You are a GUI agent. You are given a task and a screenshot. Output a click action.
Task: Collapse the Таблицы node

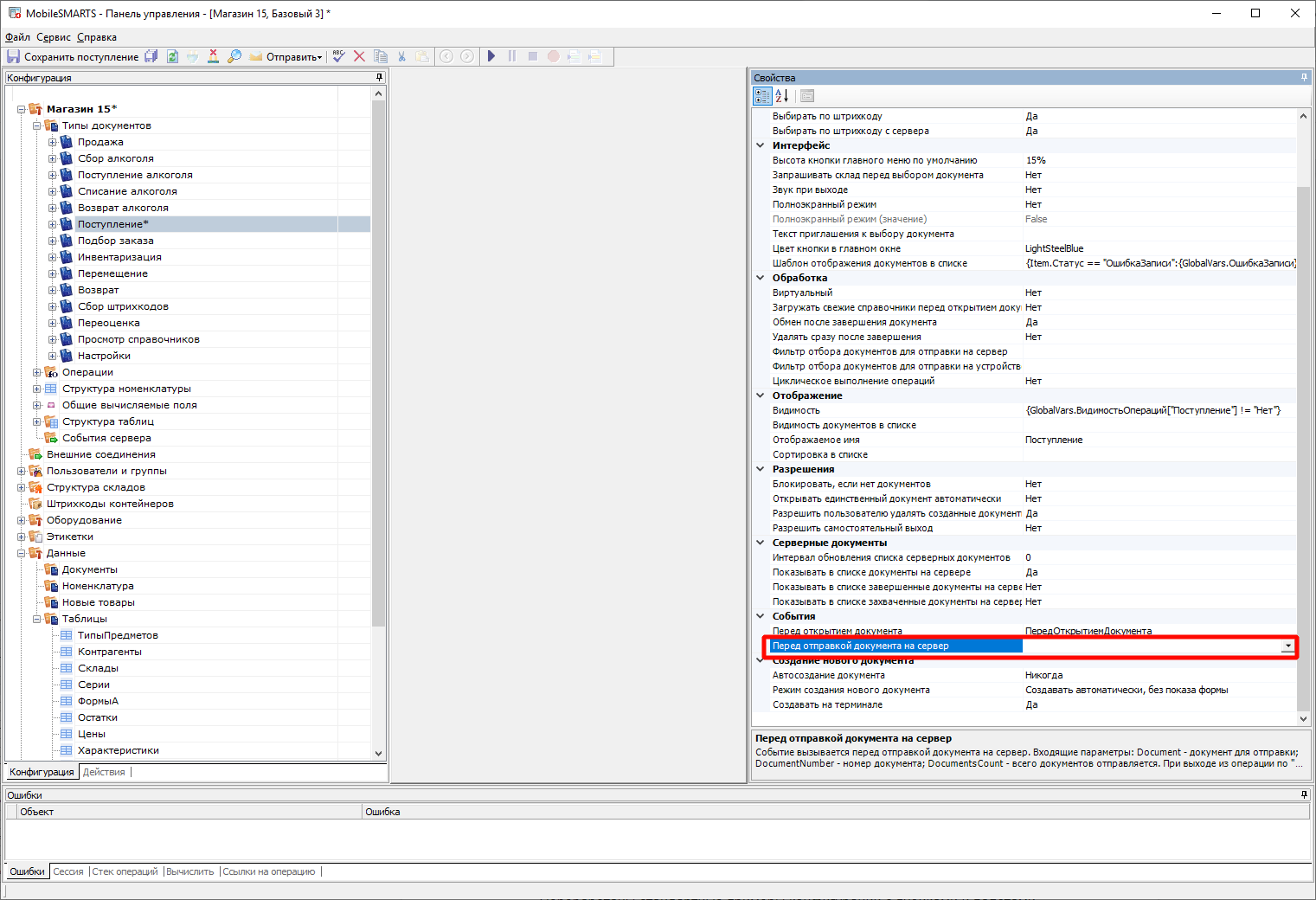37,619
